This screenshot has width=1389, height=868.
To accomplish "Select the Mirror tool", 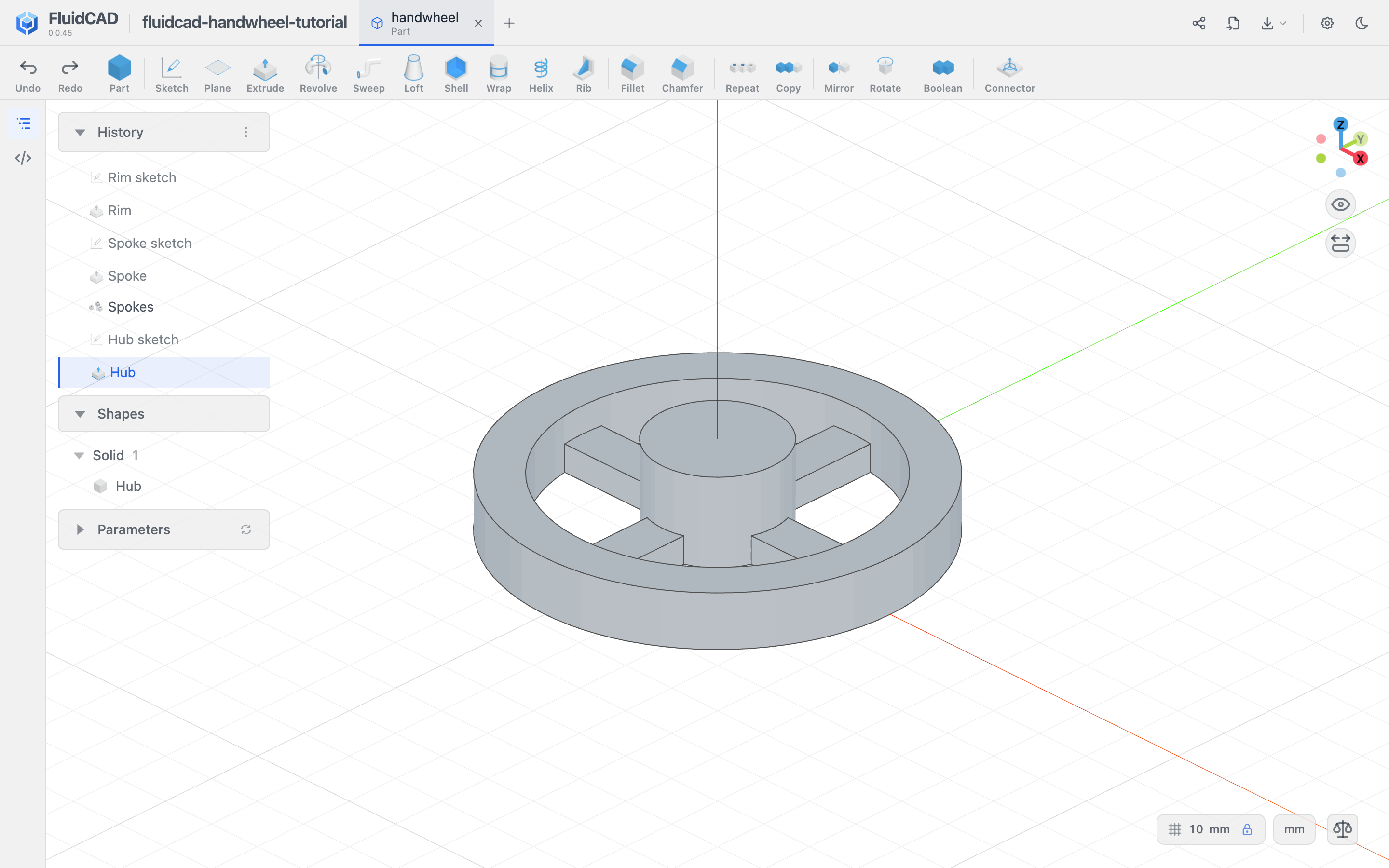I will (839, 74).
